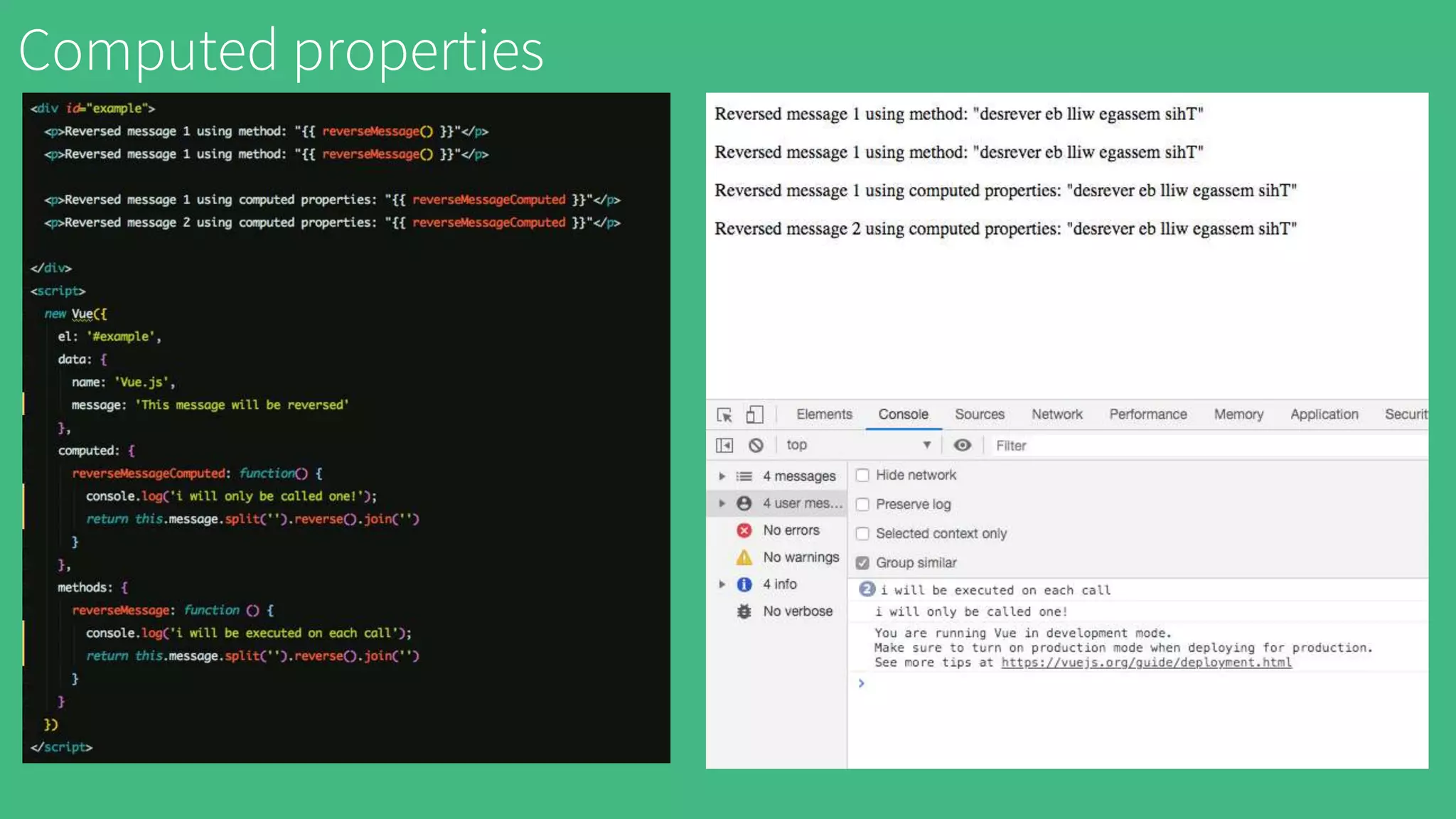The height and width of the screenshot is (819, 1456).
Task: Click code line name: 'Vue.js'
Action: pos(123,382)
